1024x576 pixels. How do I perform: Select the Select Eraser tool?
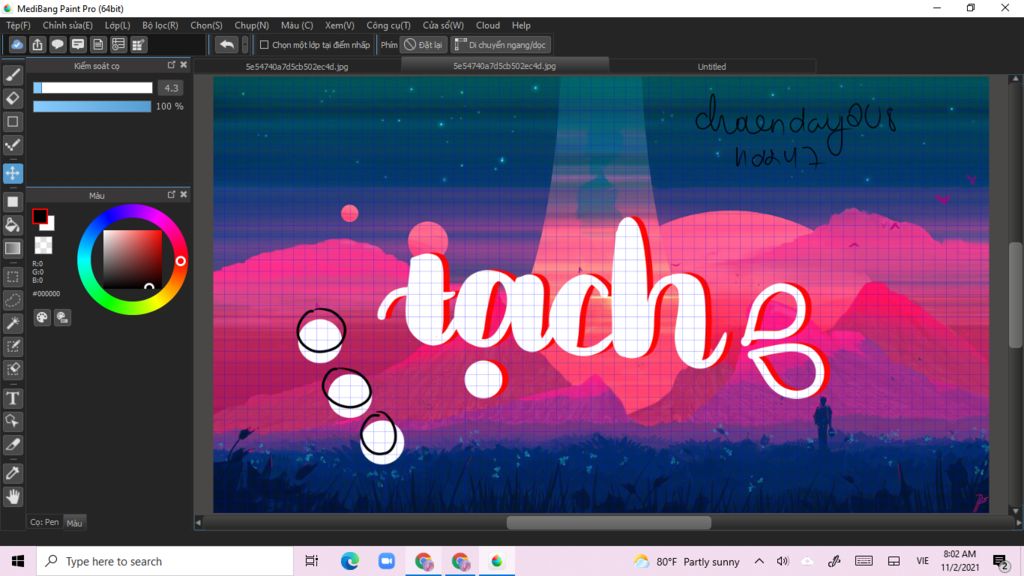pos(12,370)
